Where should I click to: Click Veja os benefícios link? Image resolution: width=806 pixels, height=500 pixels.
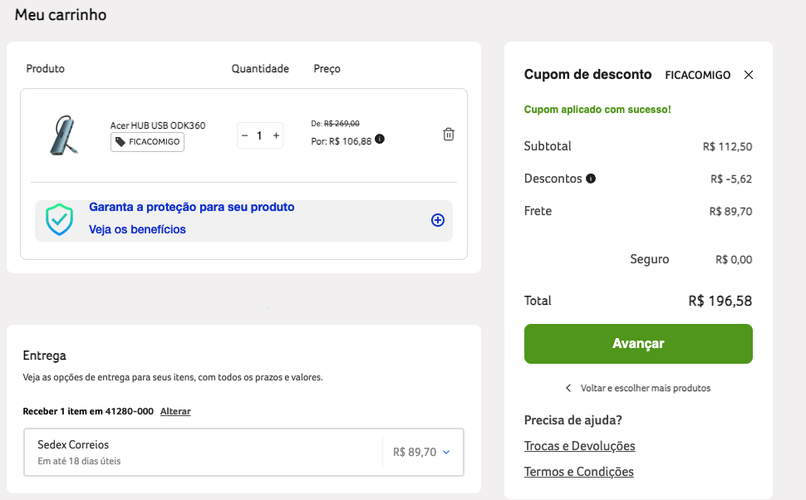point(137,229)
